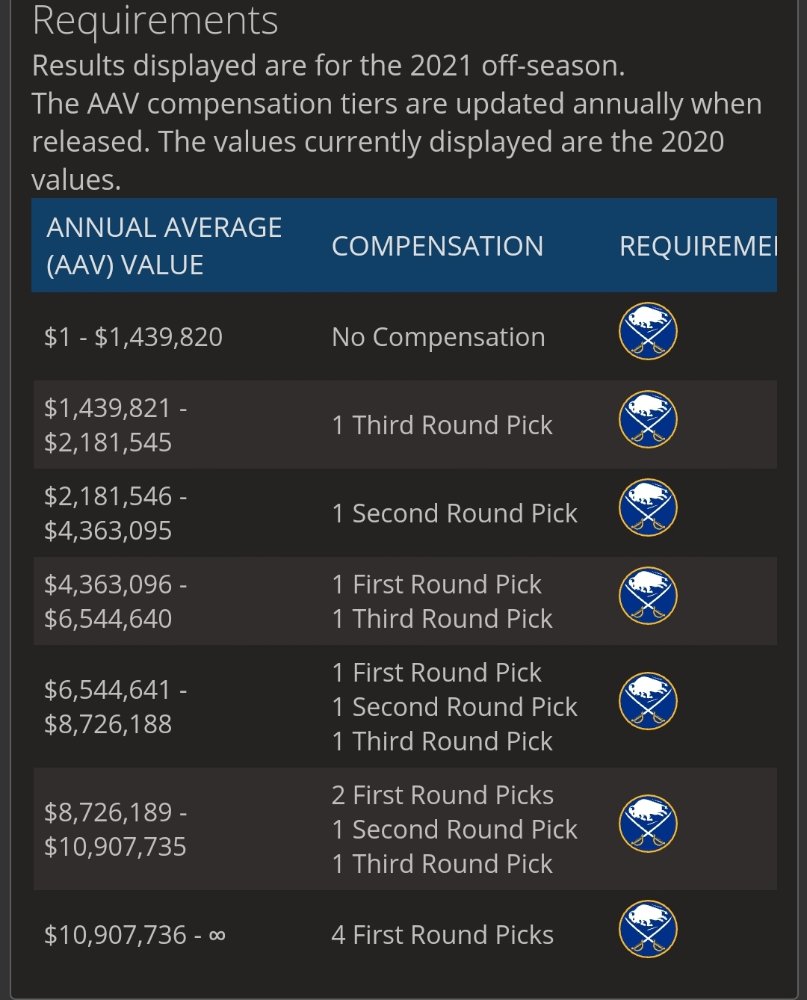Image resolution: width=807 pixels, height=1000 pixels.
Task: Click Sabres logo in 1 Second Round Pick row
Action: [x=648, y=507]
